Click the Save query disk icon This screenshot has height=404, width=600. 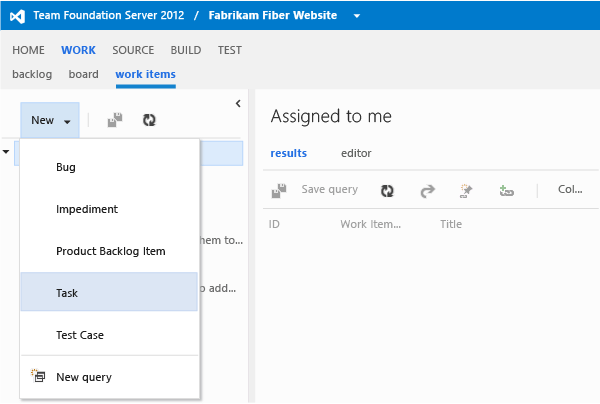click(279, 191)
